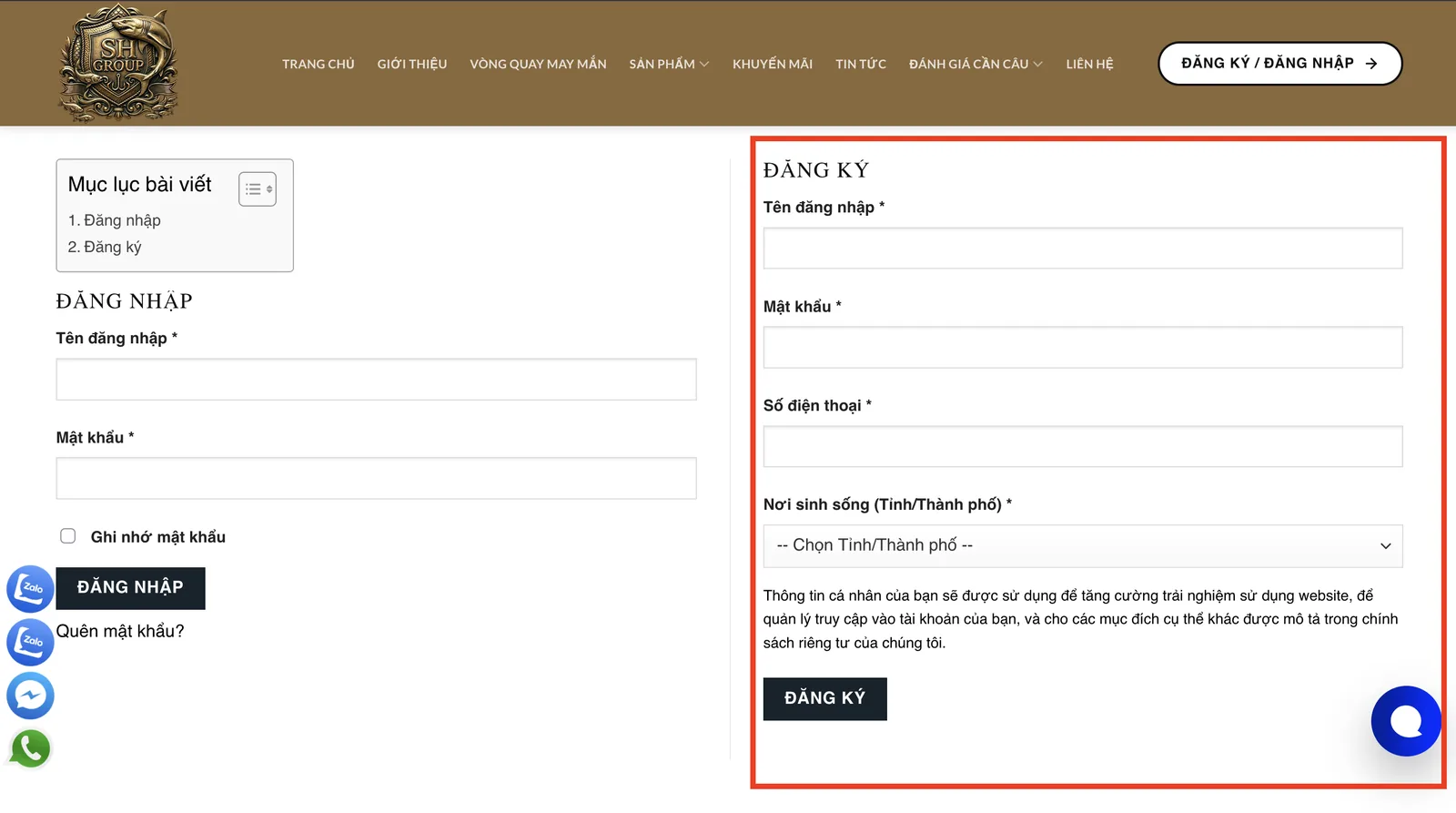Click the Quên mật khẩu? link

(x=120, y=631)
